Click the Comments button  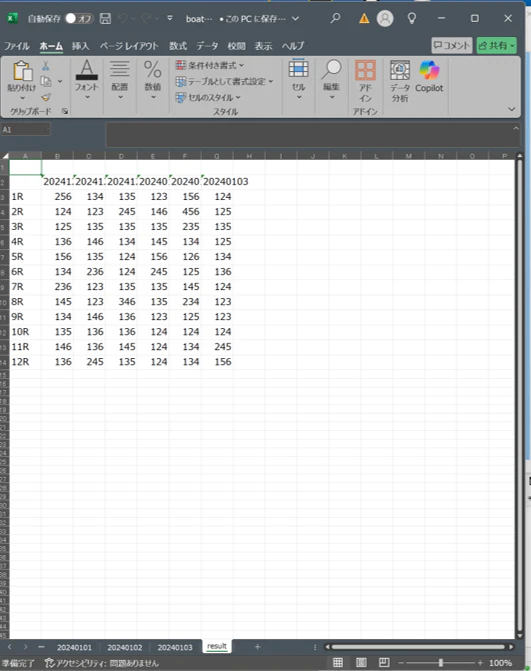[x=451, y=45]
